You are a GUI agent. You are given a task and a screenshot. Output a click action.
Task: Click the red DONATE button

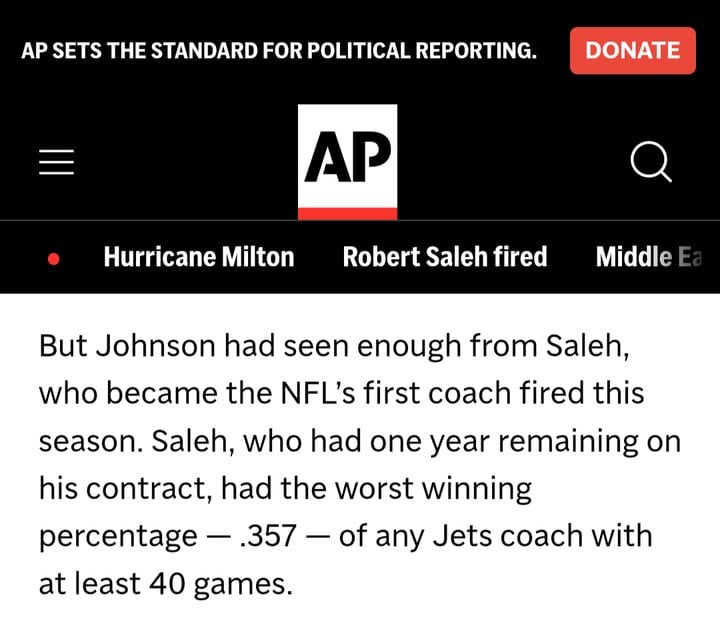pyautogui.click(x=633, y=51)
